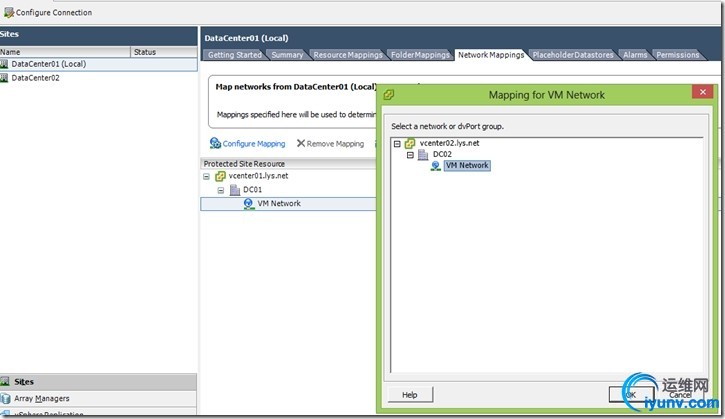Click the Help button in dialog
Image resolution: width=725 pixels, height=419 pixels.
tap(410, 394)
